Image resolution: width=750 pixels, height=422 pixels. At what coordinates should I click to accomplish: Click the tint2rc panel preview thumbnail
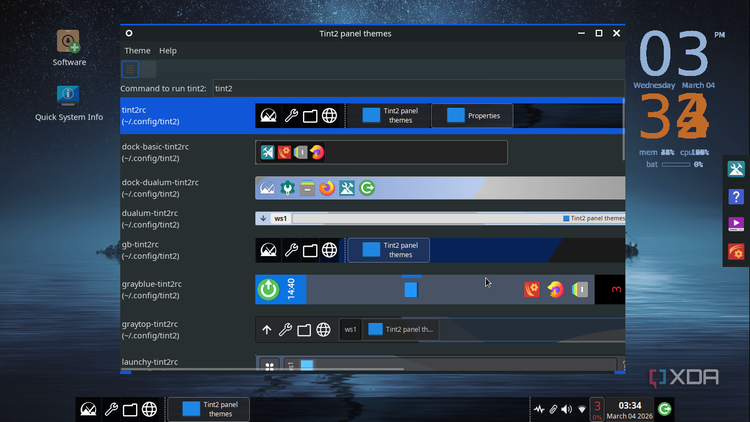439,115
